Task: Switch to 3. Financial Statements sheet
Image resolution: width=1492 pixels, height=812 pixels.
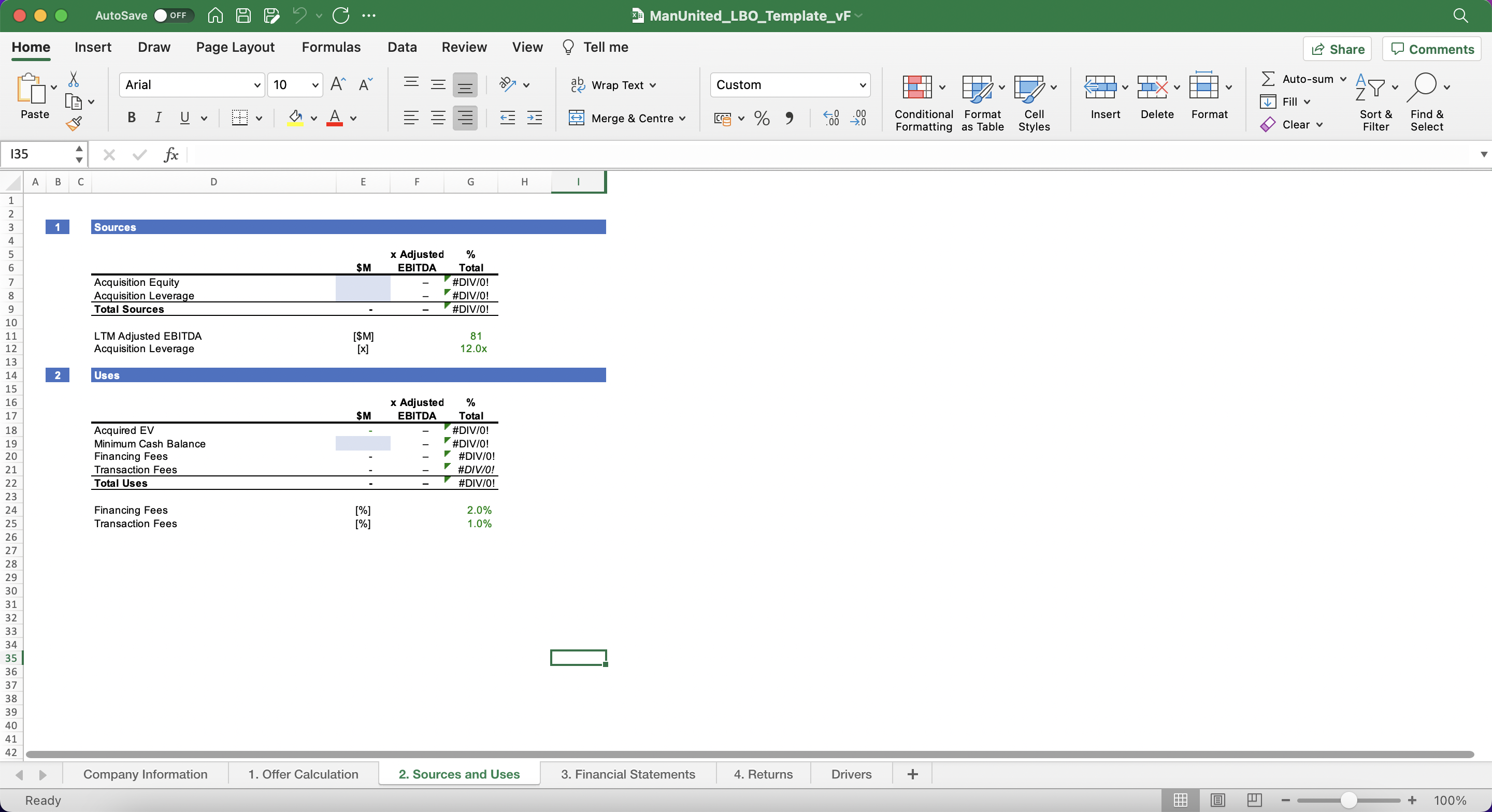Action: 628,774
